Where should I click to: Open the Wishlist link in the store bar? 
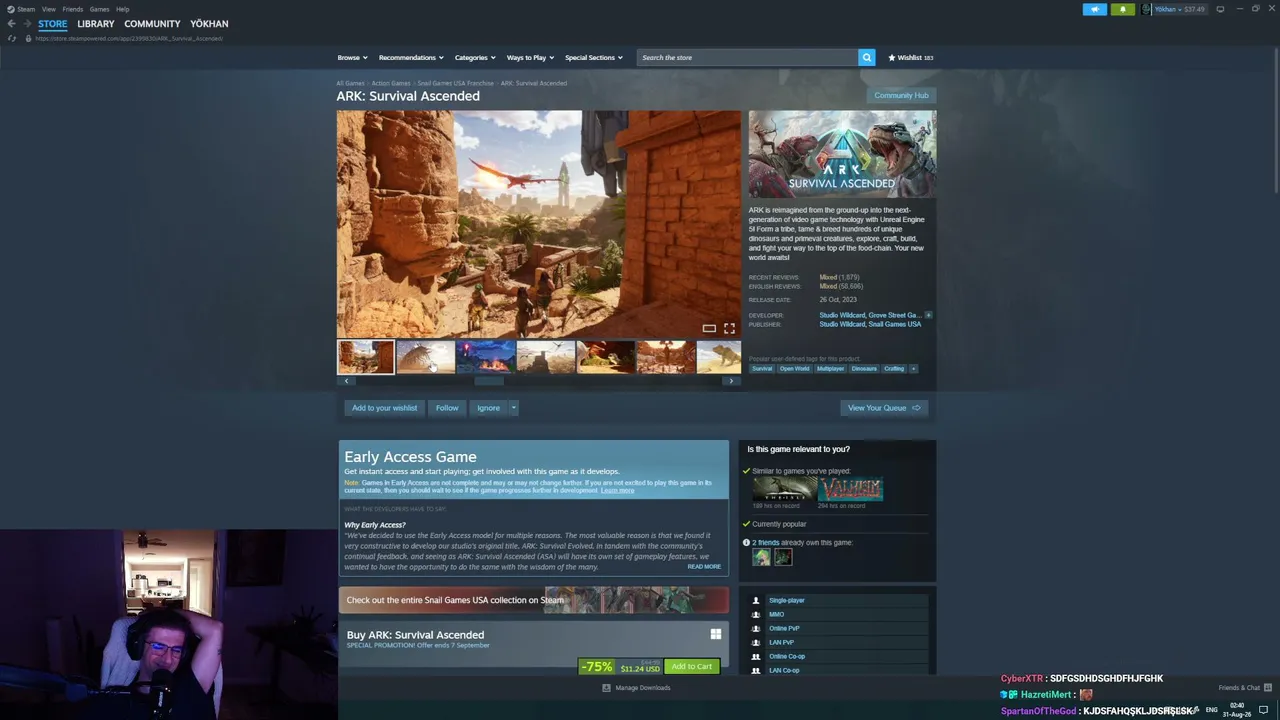click(910, 58)
